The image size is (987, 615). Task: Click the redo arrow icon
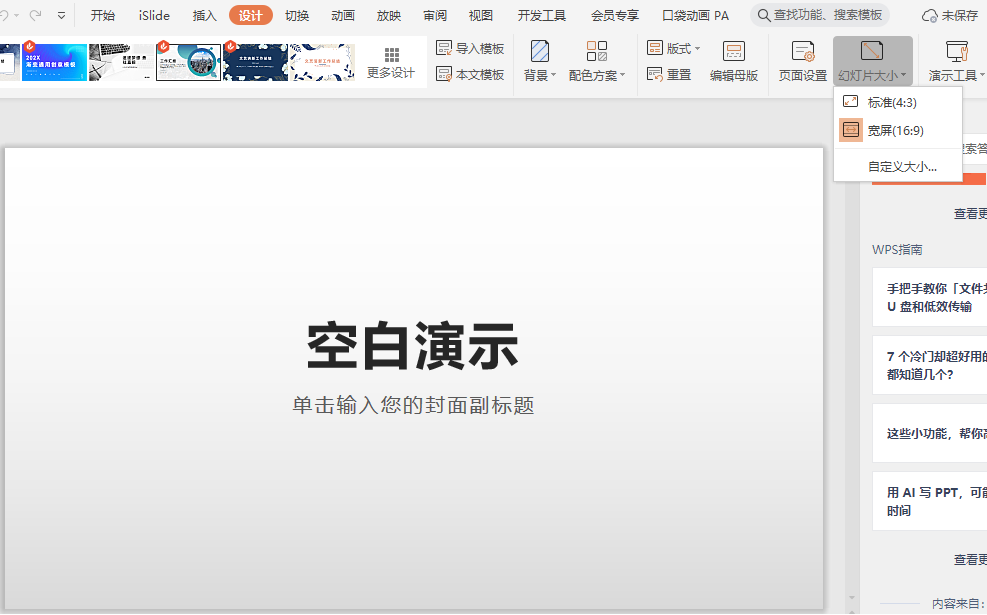pyautogui.click(x=35, y=15)
